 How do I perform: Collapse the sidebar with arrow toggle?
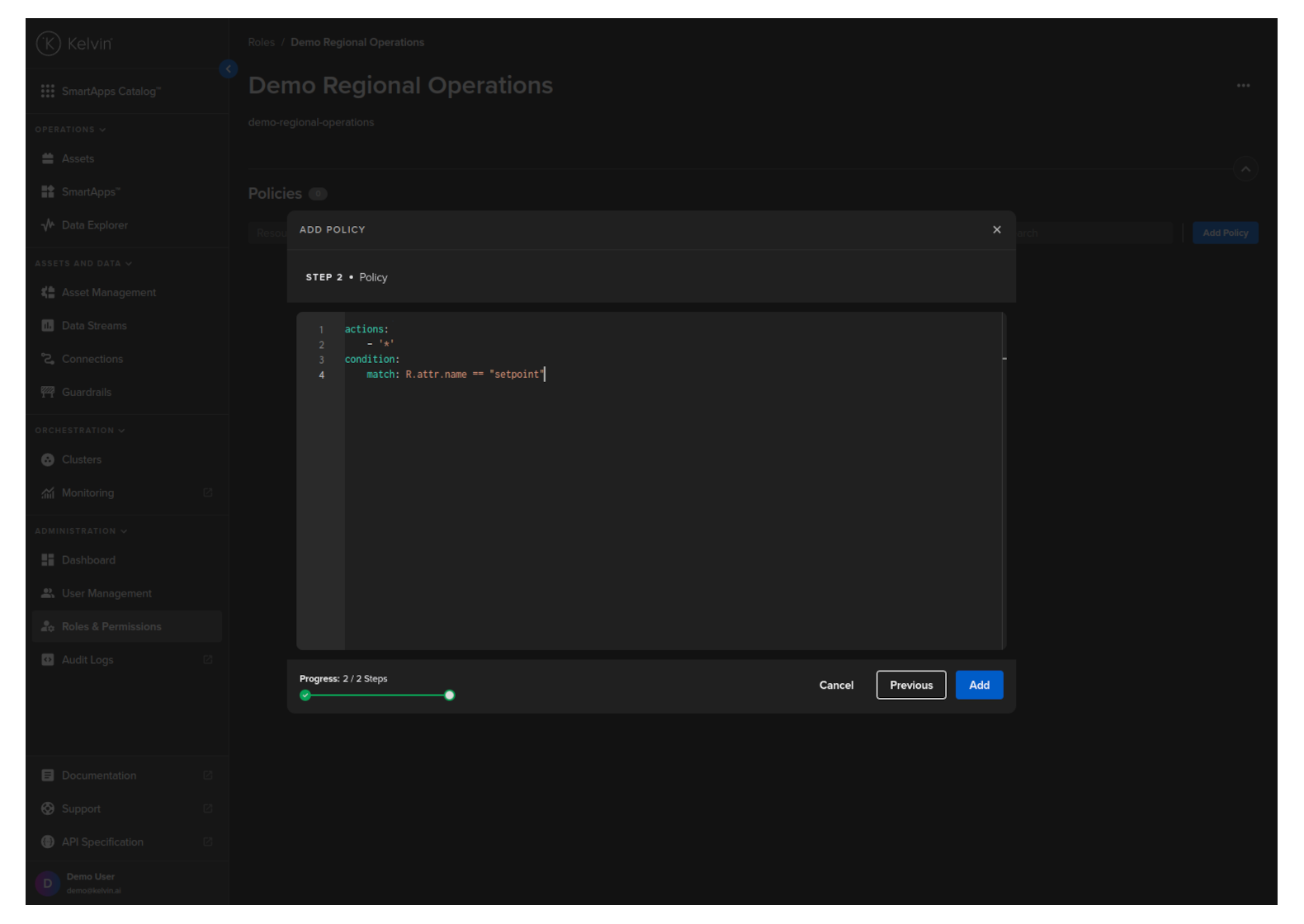(x=229, y=69)
